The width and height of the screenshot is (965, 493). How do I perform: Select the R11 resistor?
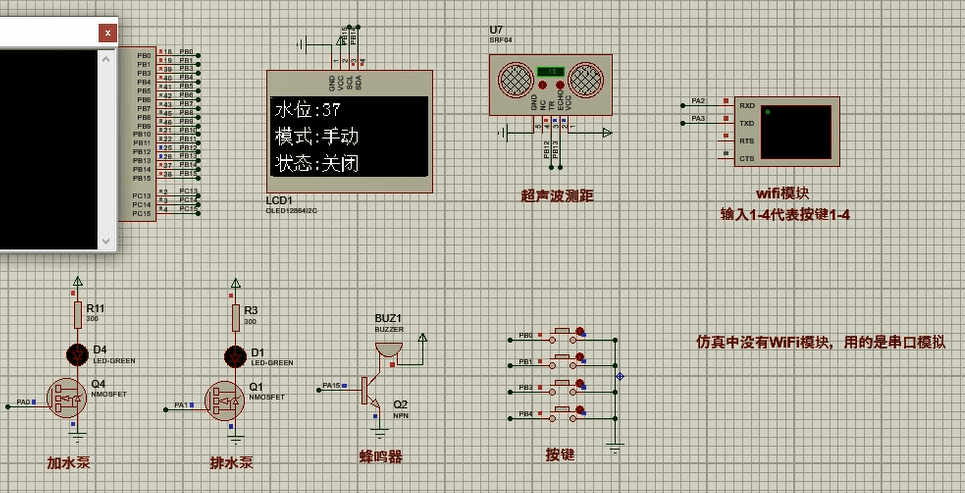(76, 315)
